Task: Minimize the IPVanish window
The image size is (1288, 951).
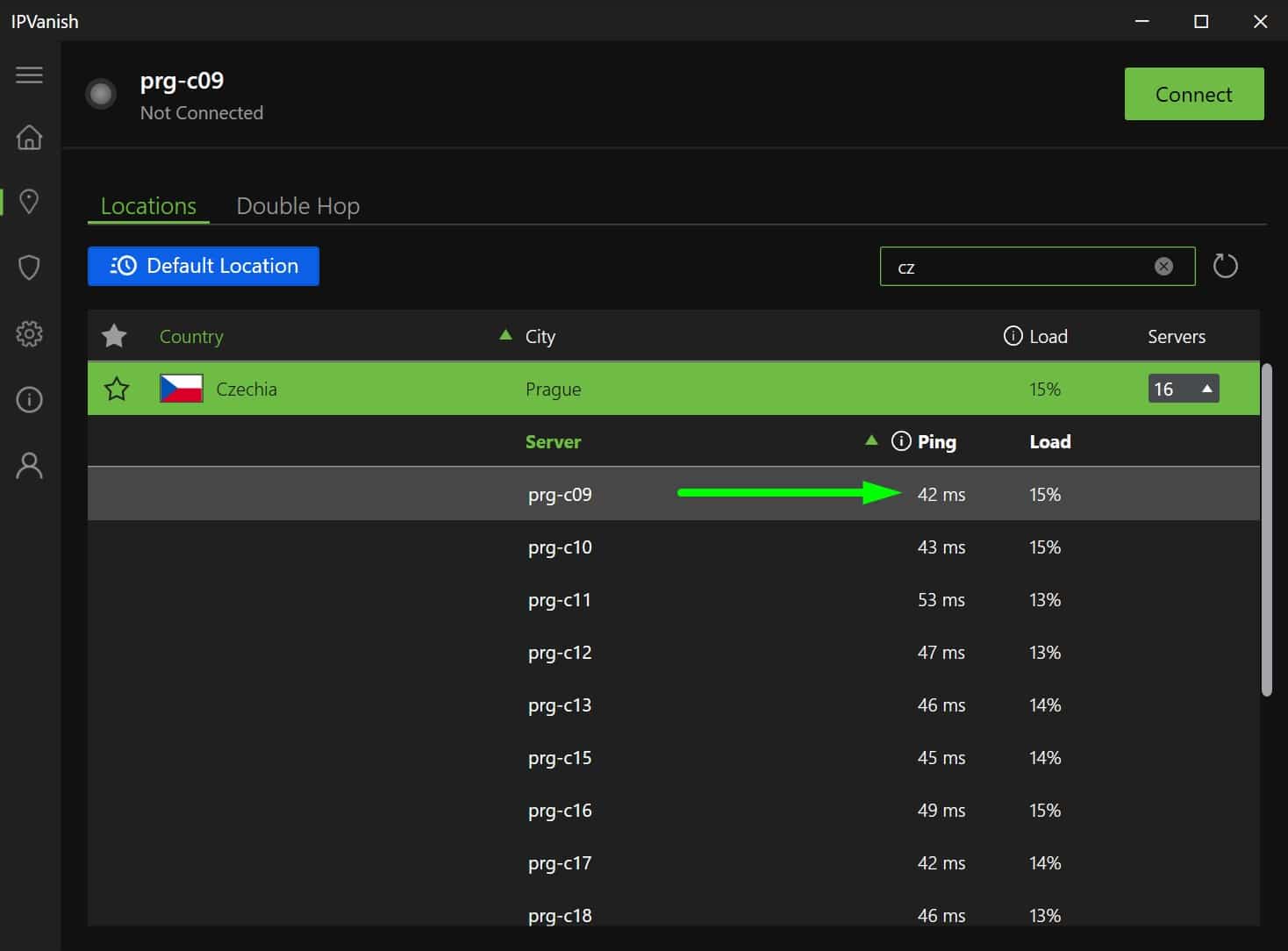Action: 1141,21
